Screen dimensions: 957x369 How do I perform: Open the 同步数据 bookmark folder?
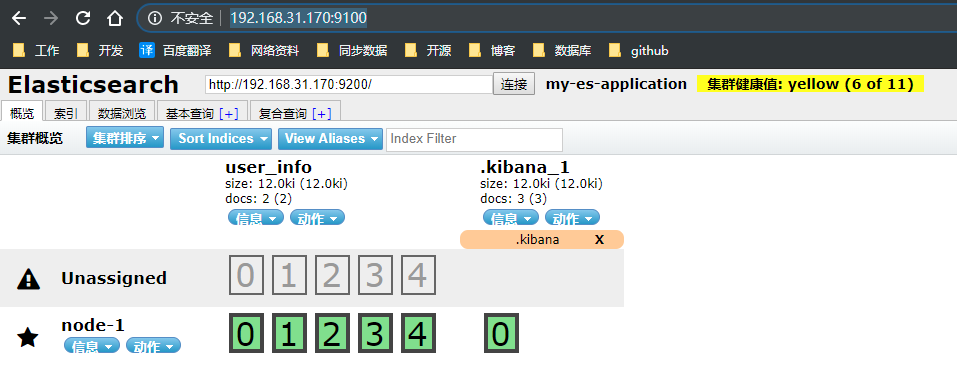[352, 51]
